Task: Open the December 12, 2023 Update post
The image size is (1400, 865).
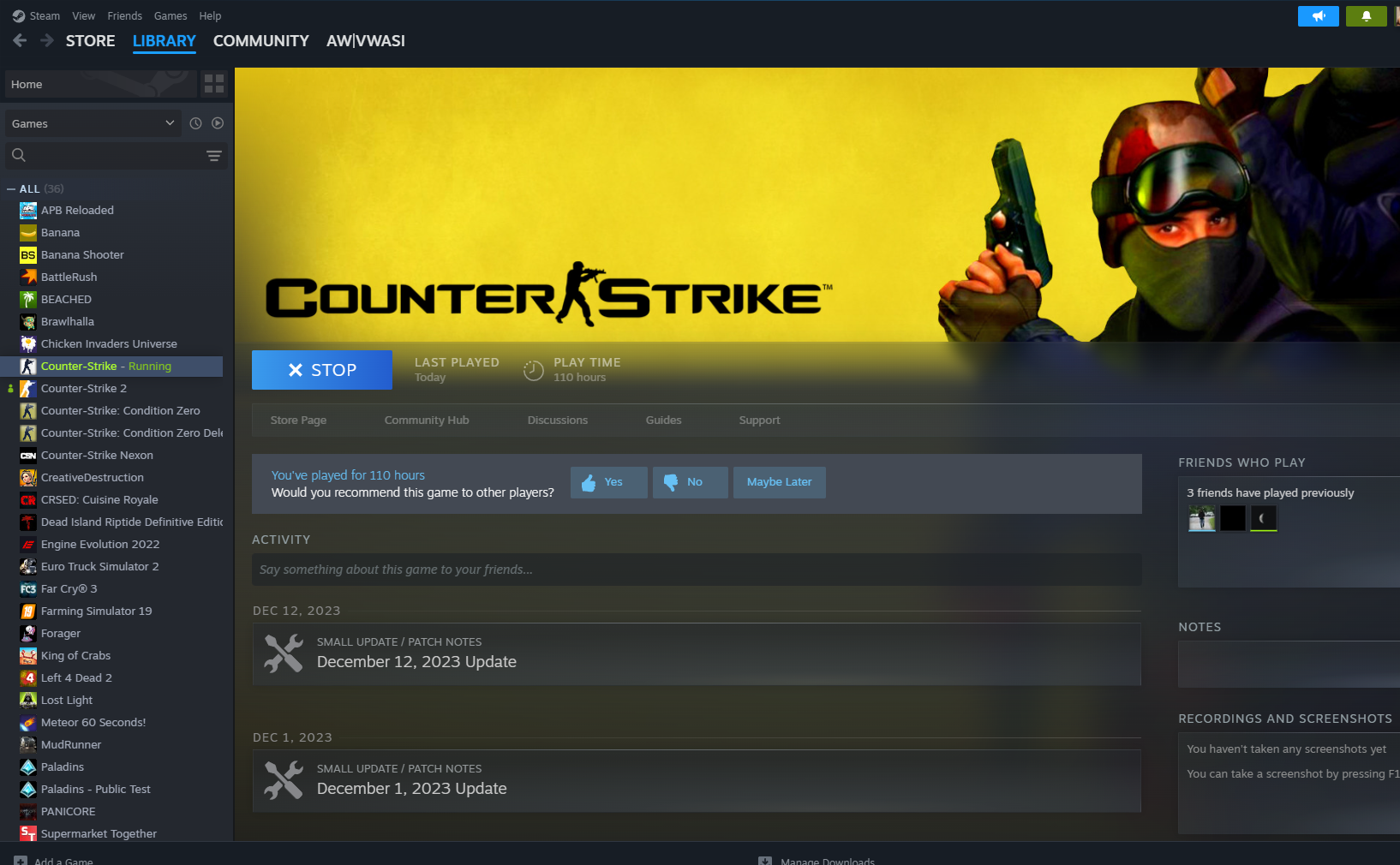Action: [x=416, y=661]
